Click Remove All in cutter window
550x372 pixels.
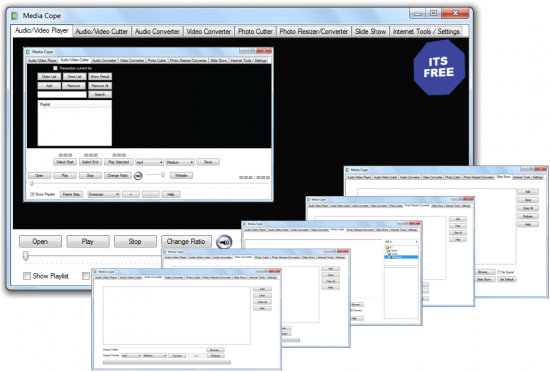pyautogui.click(x=100, y=86)
